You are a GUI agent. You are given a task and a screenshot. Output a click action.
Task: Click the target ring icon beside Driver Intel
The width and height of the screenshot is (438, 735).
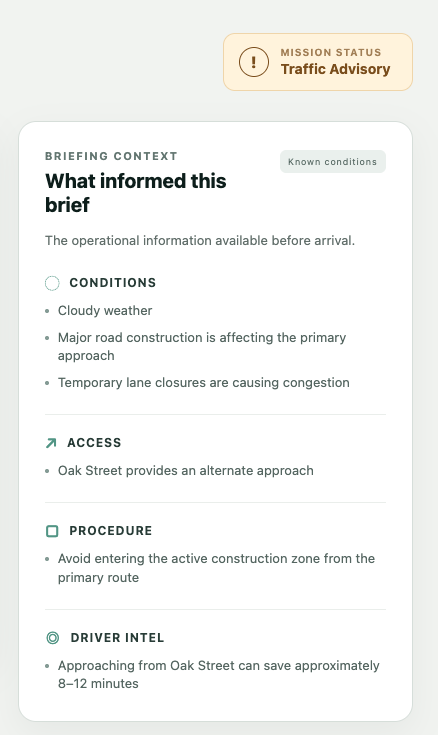coord(53,638)
